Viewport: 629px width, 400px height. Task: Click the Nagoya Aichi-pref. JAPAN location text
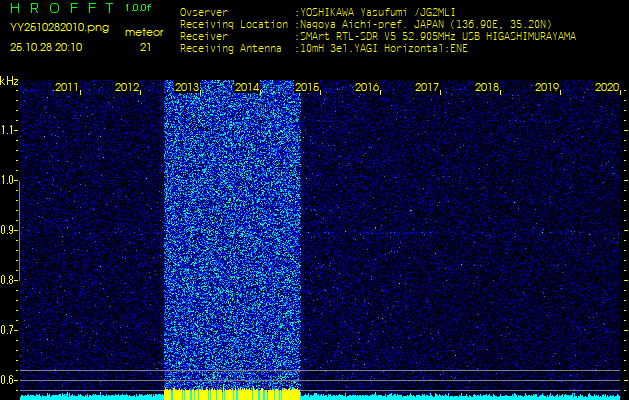coord(426,25)
